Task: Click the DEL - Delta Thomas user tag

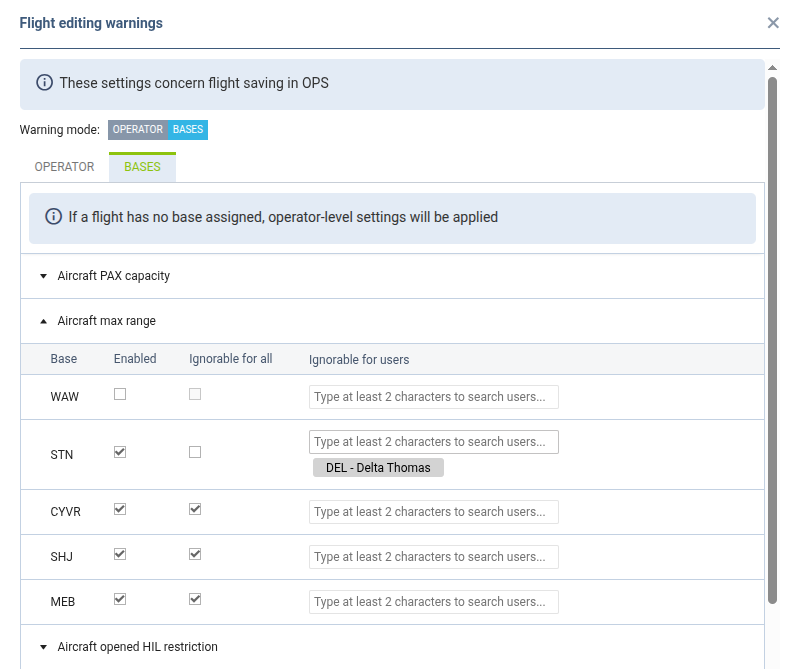Action: click(x=378, y=468)
